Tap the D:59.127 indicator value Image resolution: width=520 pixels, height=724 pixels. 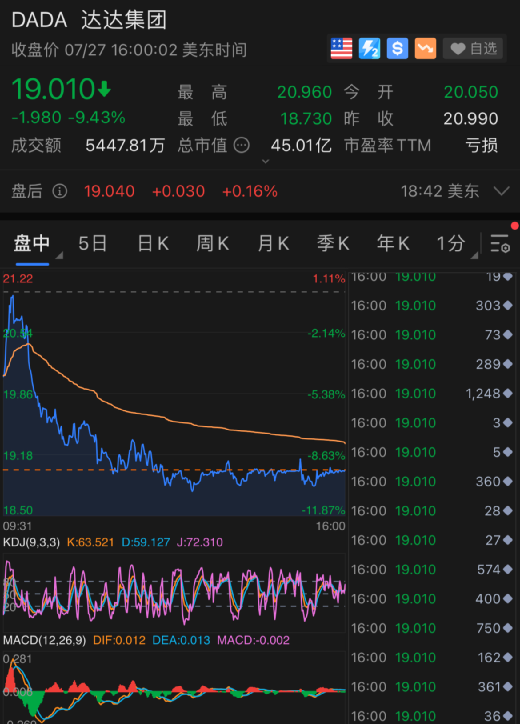(x=145, y=542)
